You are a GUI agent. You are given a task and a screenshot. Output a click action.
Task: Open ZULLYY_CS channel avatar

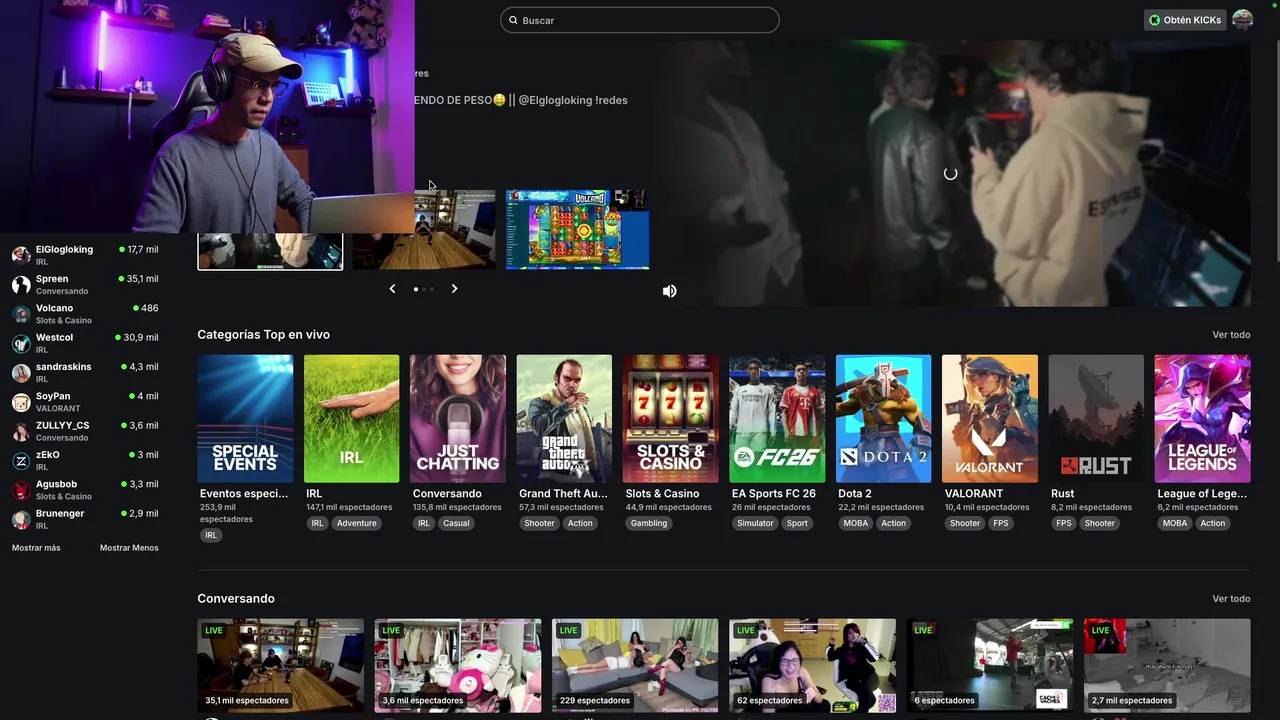coord(21,431)
